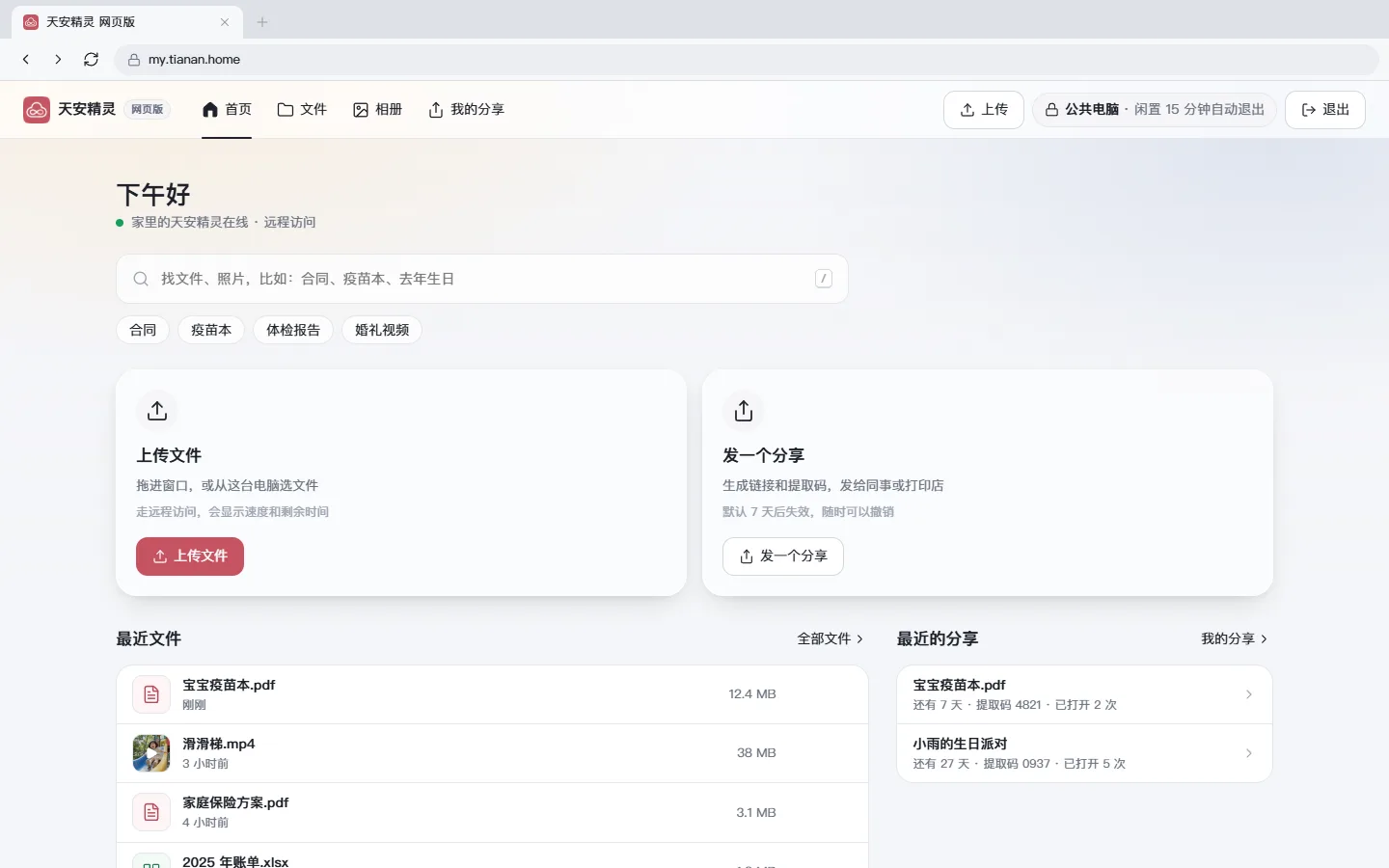
Task: Close the 天安精灵 网页版 browser tab
Action: pos(225,21)
